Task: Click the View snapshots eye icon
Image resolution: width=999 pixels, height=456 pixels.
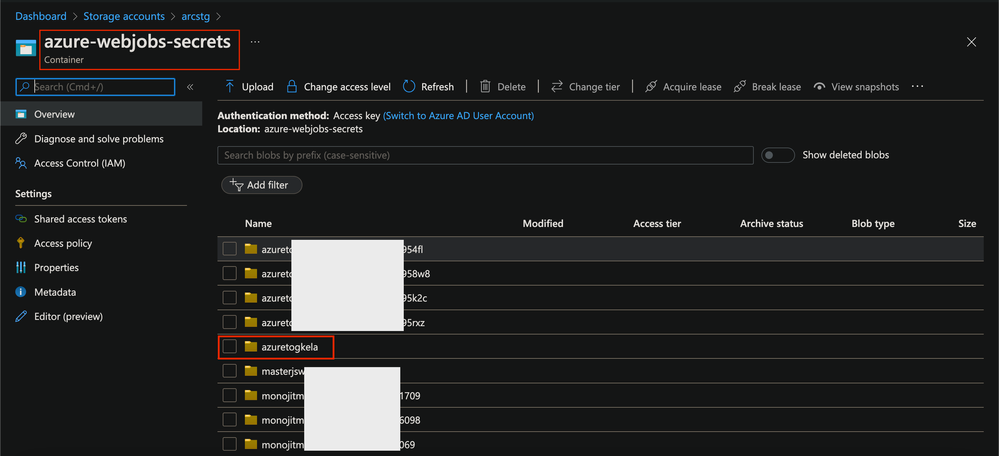Action: pos(819,87)
